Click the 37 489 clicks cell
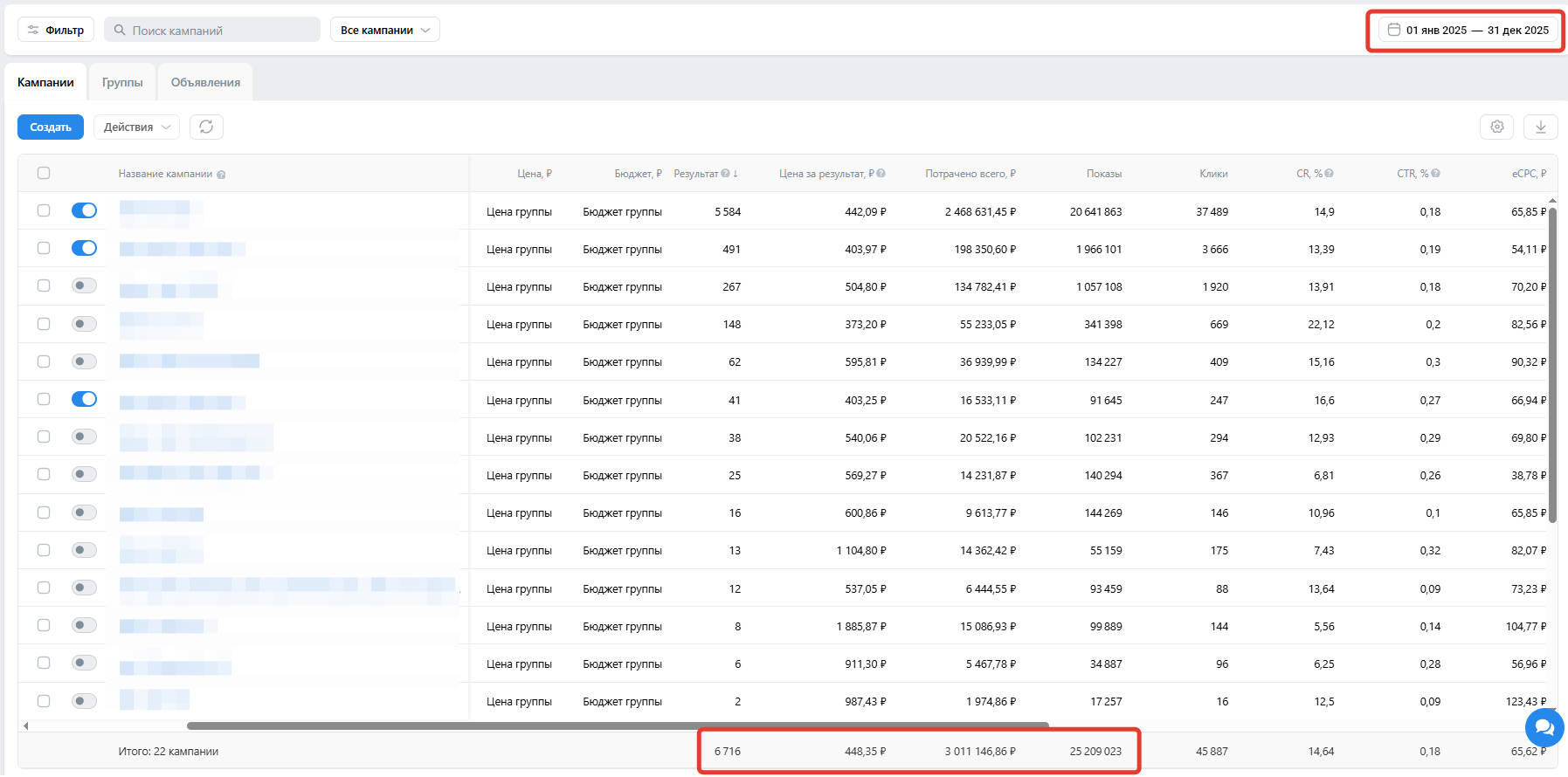 pyautogui.click(x=1212, y=212)
